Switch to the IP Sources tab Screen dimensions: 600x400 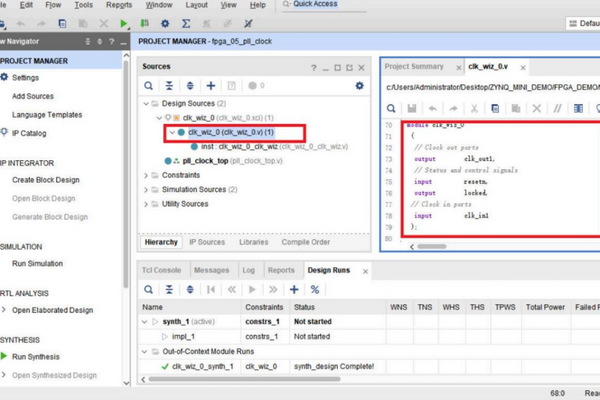pyautogui.click(x=207, y=242)
